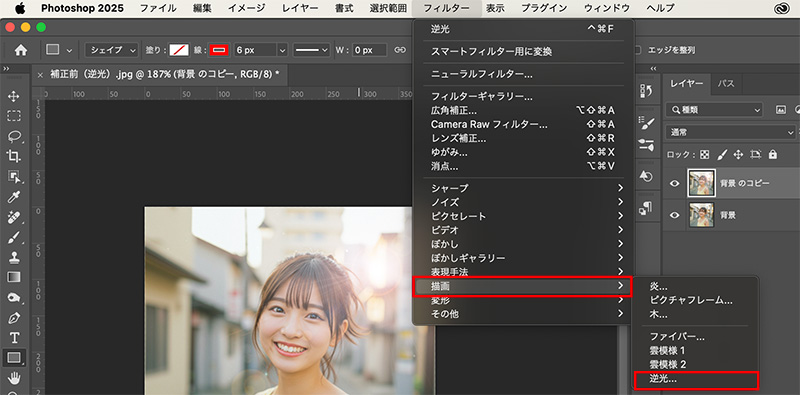The width and height of the screenshot is (800, 395).
Task: Toggle lock image pixels brush icon
Action: click(x=722, y=154)
